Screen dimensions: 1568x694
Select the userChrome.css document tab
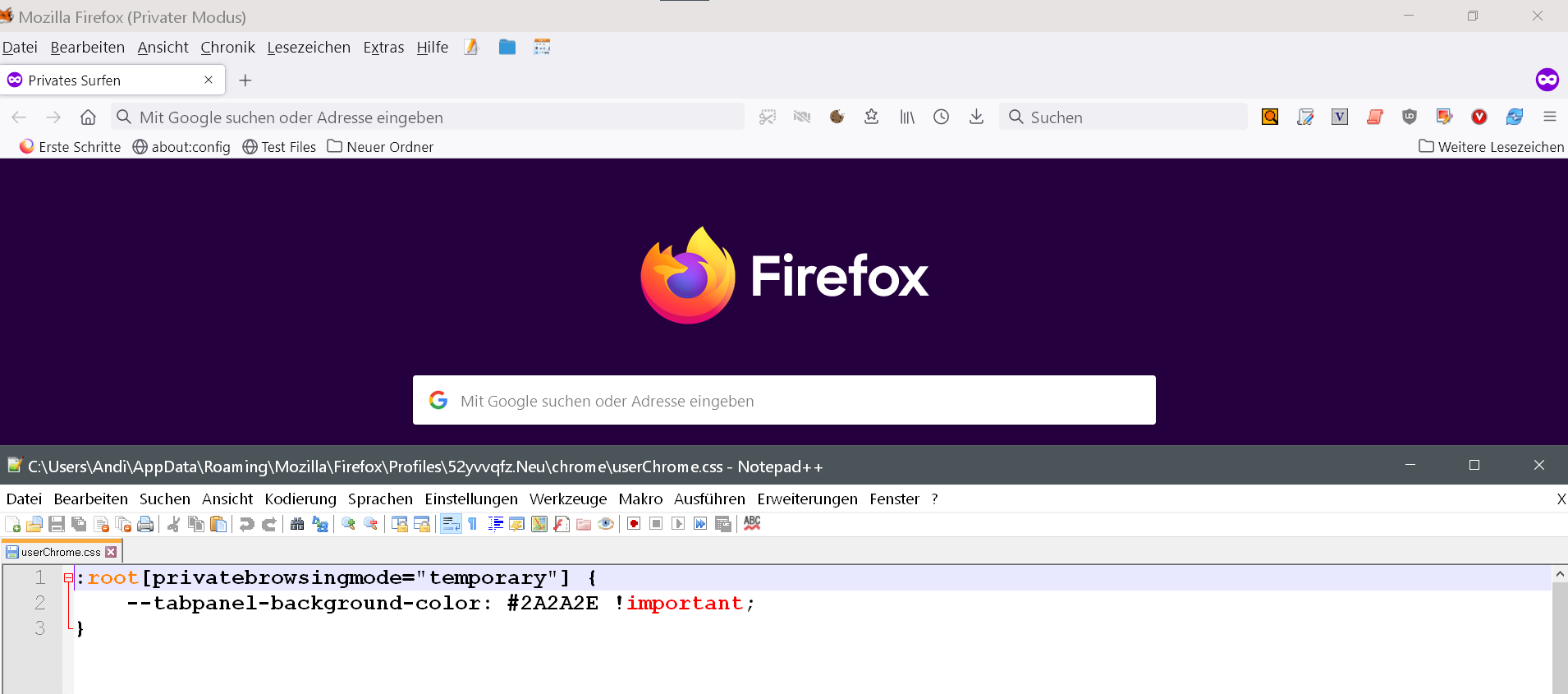(62, 552)
